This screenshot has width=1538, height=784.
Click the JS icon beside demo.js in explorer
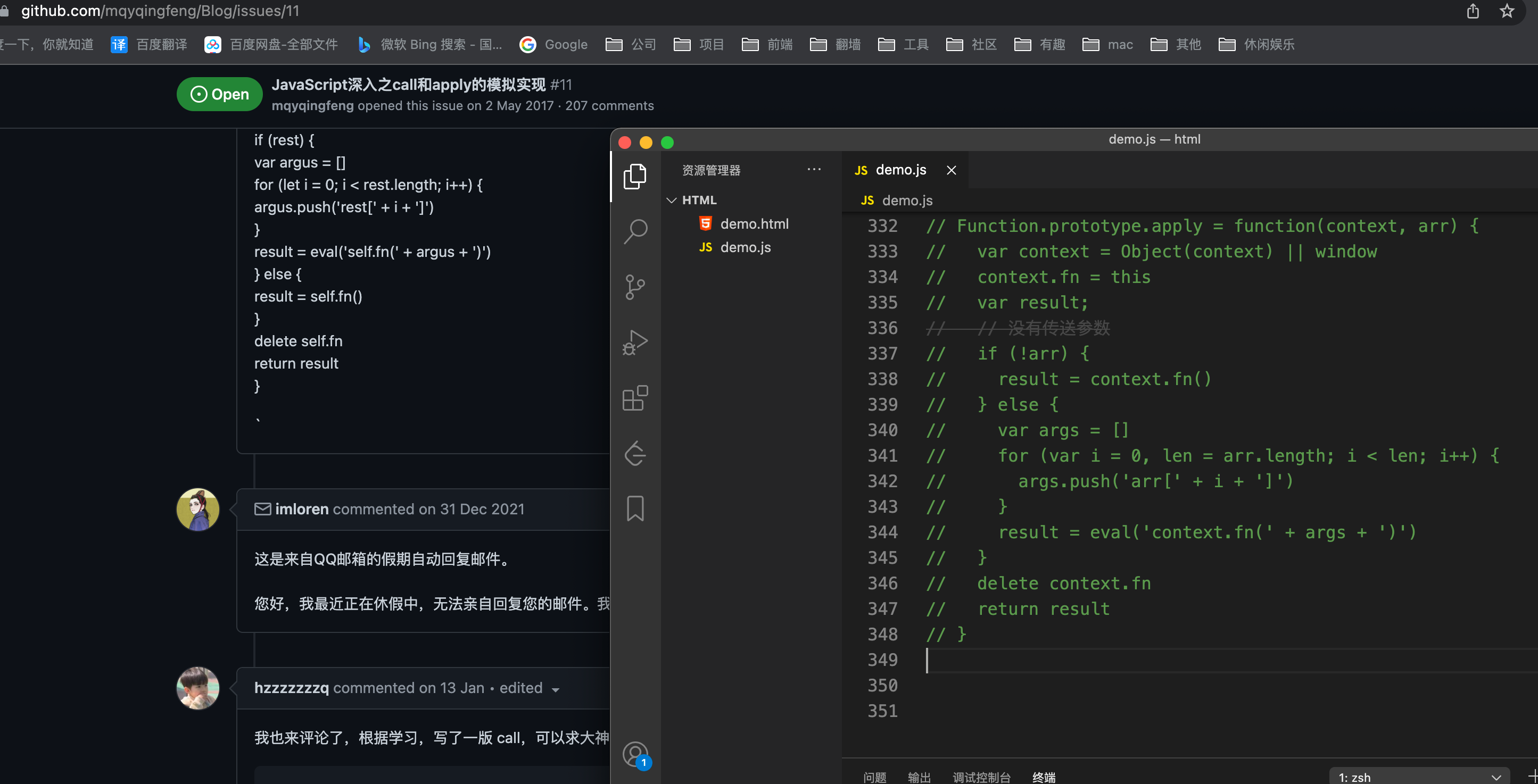(x=706, y=247)
